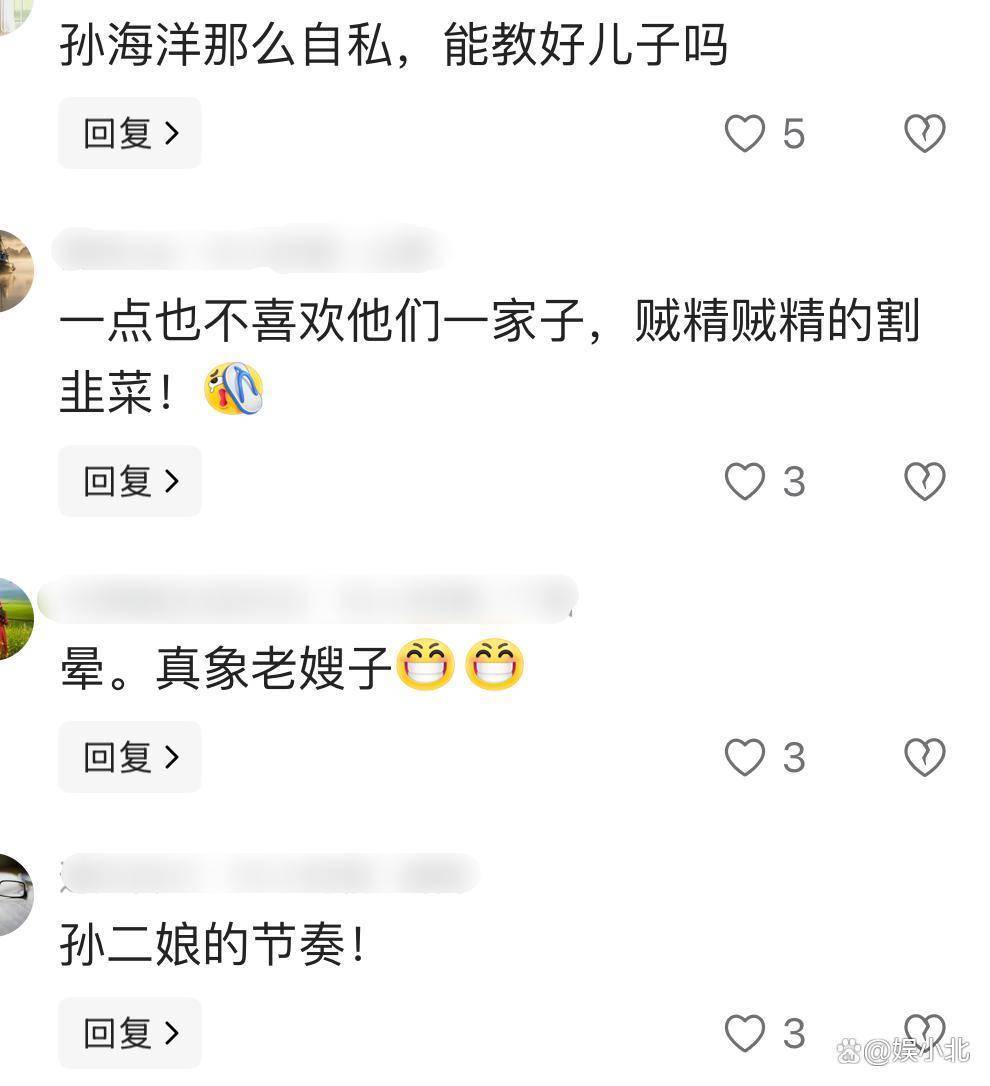Expand 回复 under the 真象老嫂子 comment
This screenshot has height=1086, width=990.
130,757
